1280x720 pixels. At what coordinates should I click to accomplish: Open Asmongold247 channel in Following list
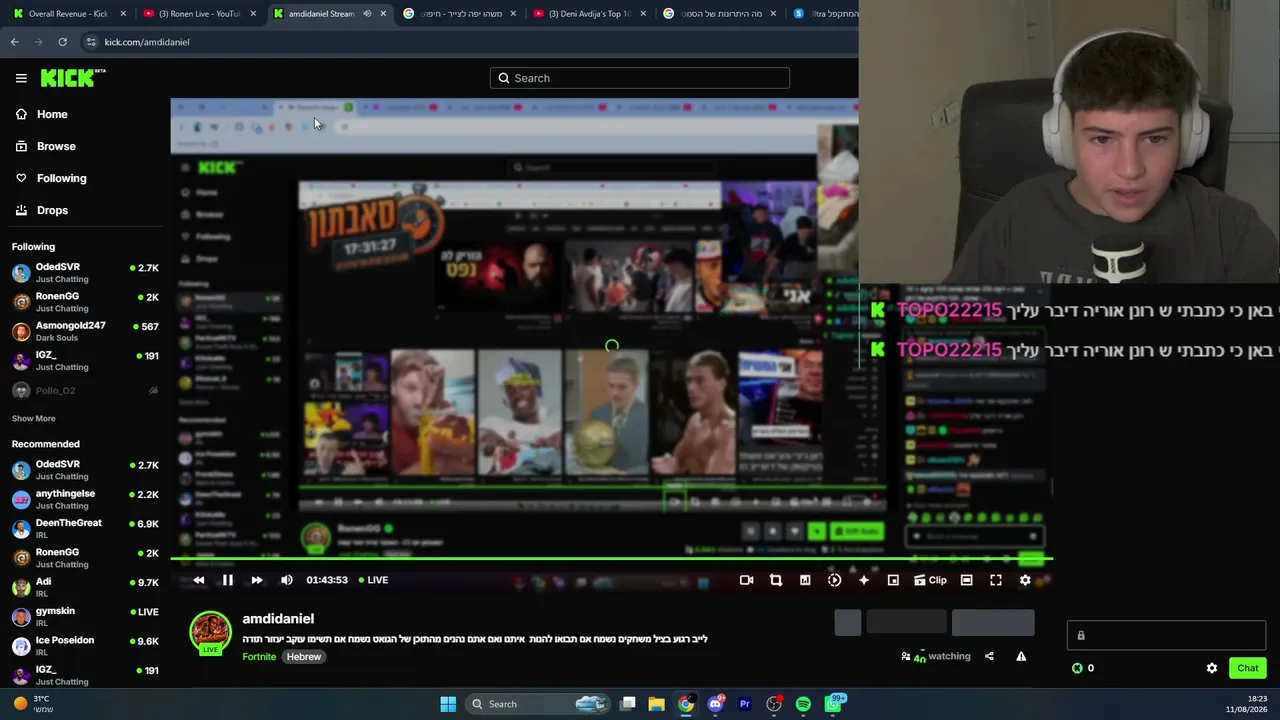click(x=85, y=331)
